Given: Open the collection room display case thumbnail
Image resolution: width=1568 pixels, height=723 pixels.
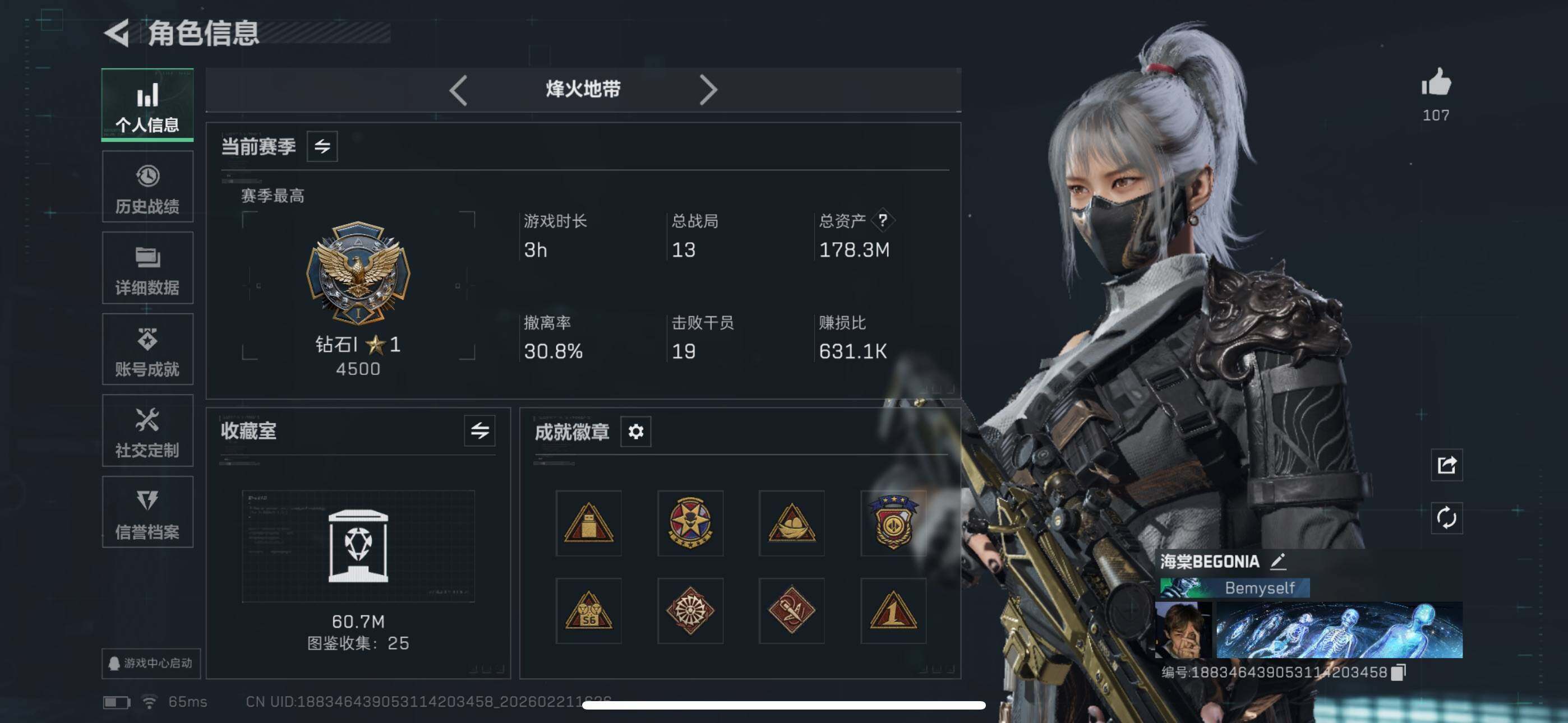Looking at the screenshot, I should 358,546.
